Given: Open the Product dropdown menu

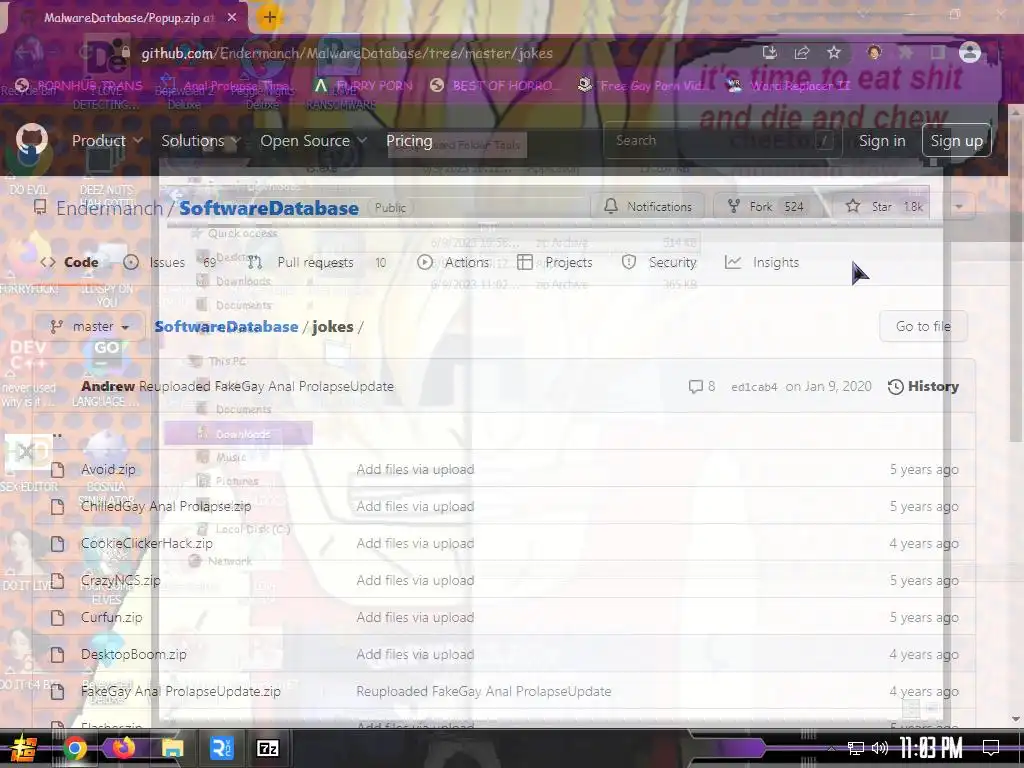Looking at the screenshot, I should [x=108, y=140].
